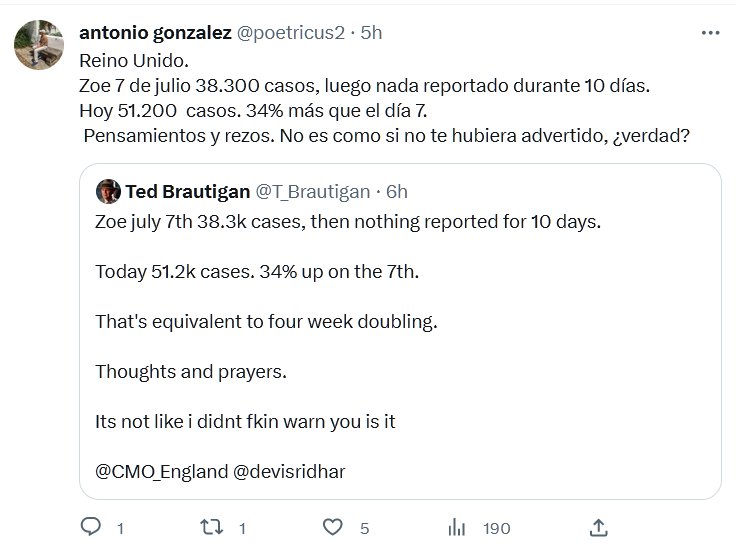
Task: Open the quoted tweet at 'Thoughts and prayers.'
Action: click(191, 371)
